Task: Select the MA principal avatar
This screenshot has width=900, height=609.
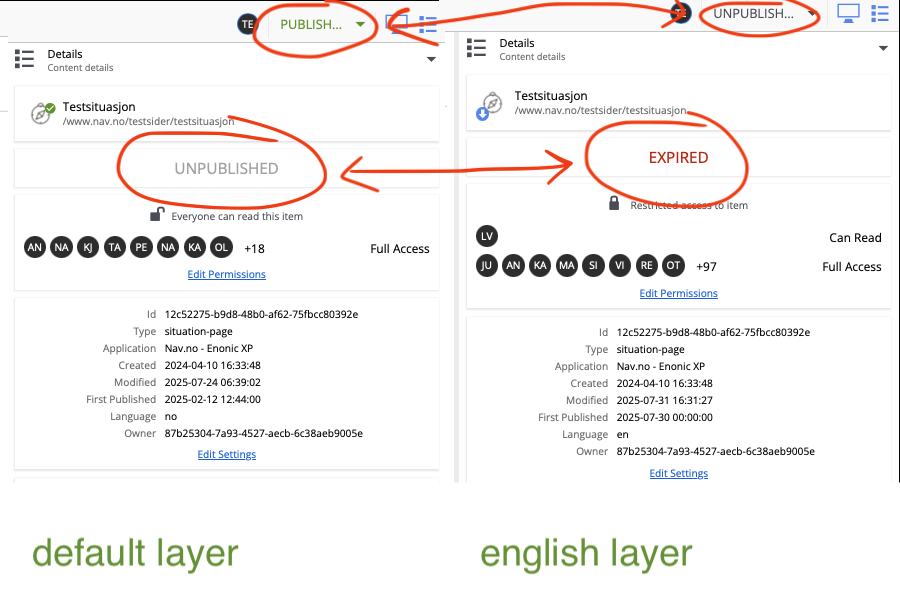Action: point(567,265)
